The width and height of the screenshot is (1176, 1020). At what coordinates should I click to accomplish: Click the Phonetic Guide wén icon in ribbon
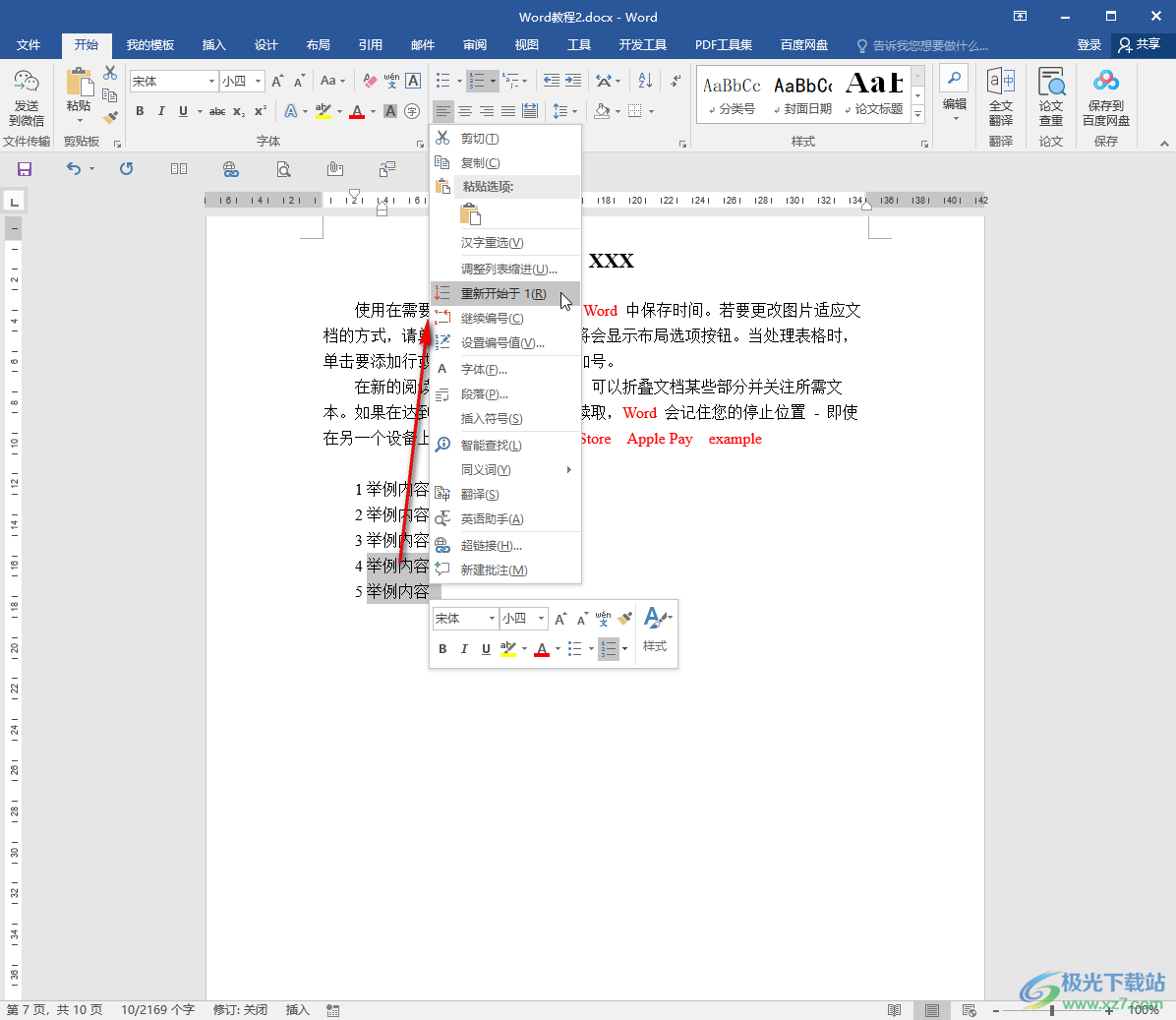pyautogui.click(x=391, y=81)
